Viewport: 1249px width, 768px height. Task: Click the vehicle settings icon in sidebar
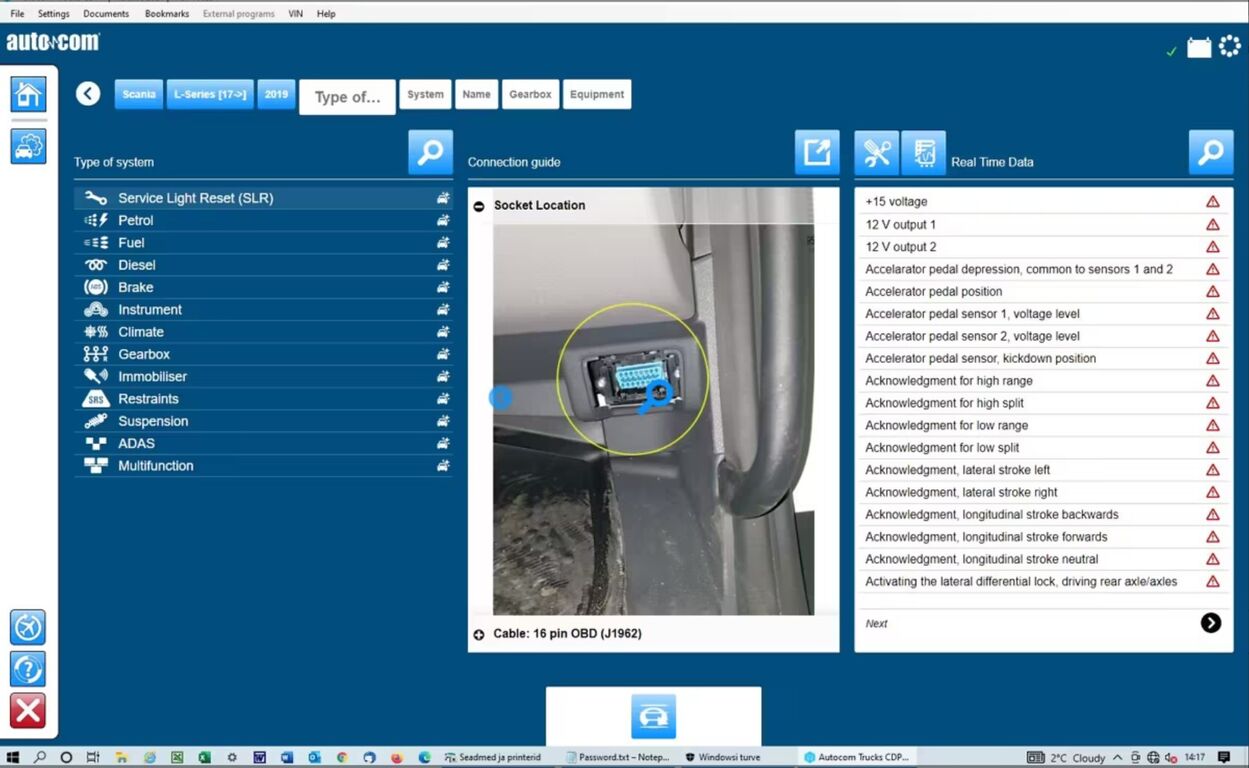point(28,146)
